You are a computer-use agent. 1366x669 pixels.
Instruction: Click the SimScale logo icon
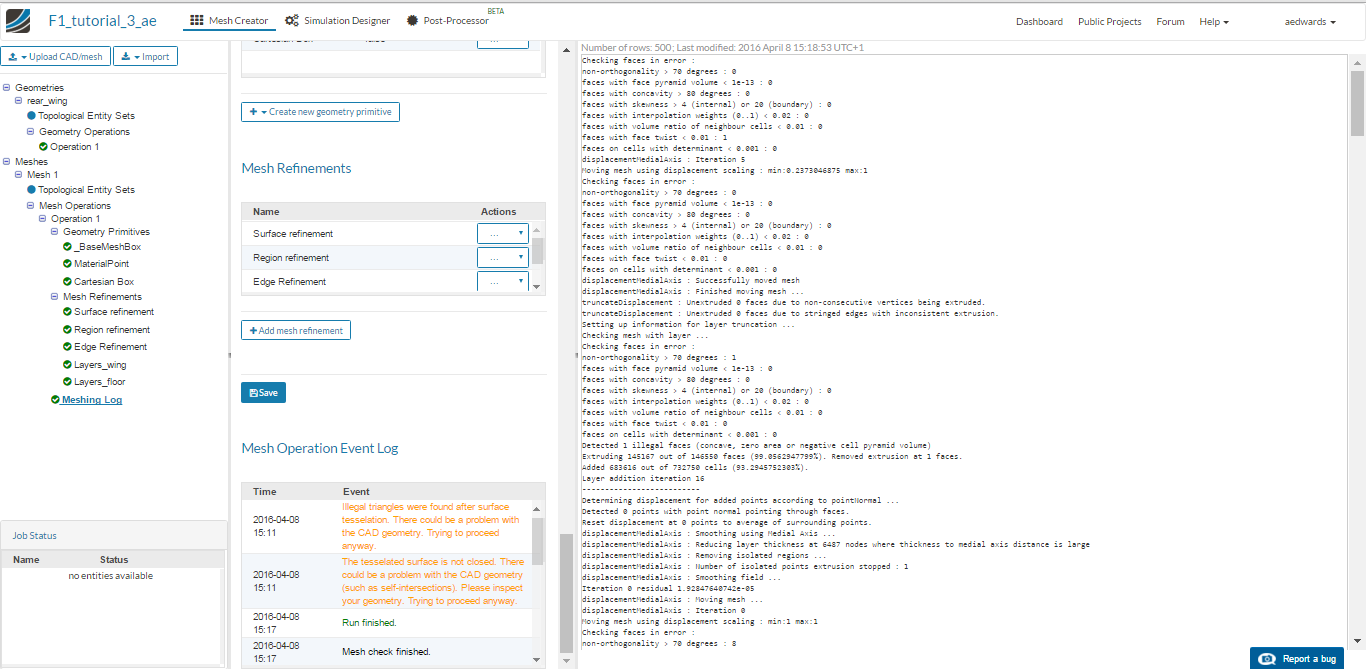19,21
